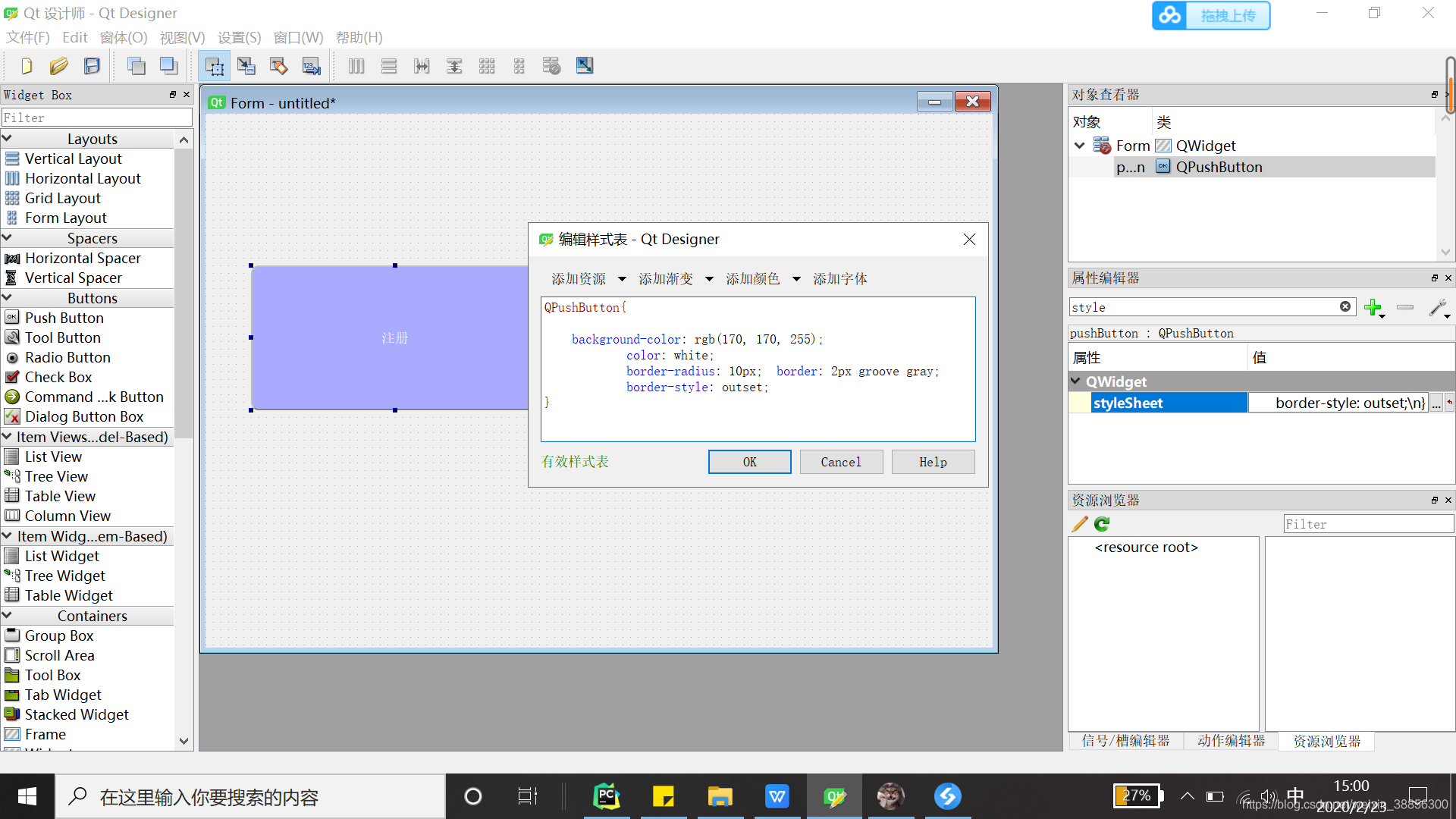Click the New Form toolbar icon
This screenshot has height=819, width=1456.
click(27, 66)
